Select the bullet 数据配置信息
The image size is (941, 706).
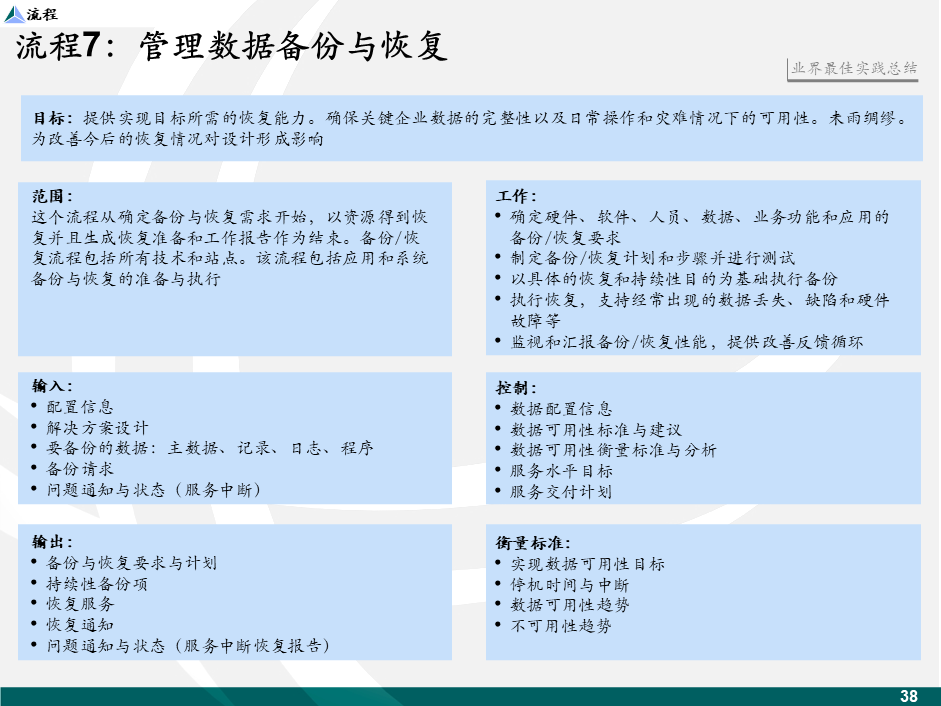coord(561,409)
